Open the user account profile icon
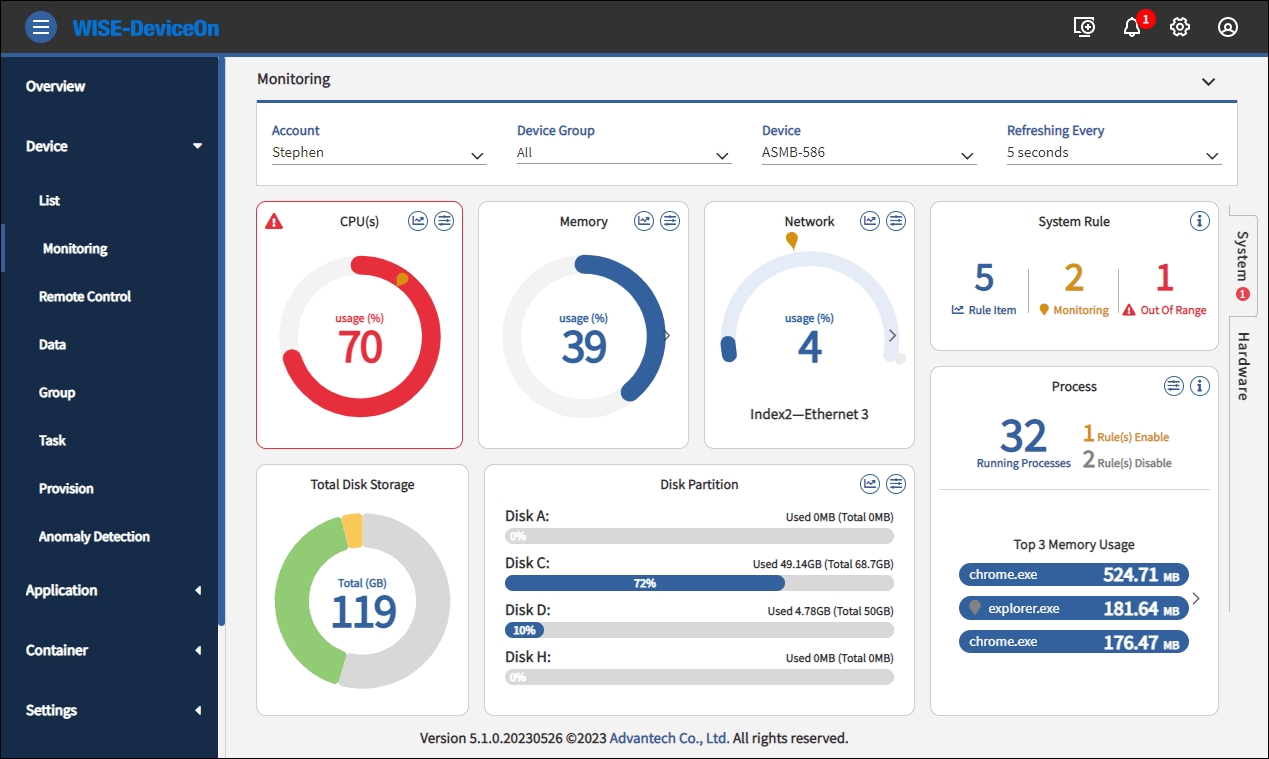This screenshot has width=1269, height=759. pyautogui.click(x=1228, y=27)
